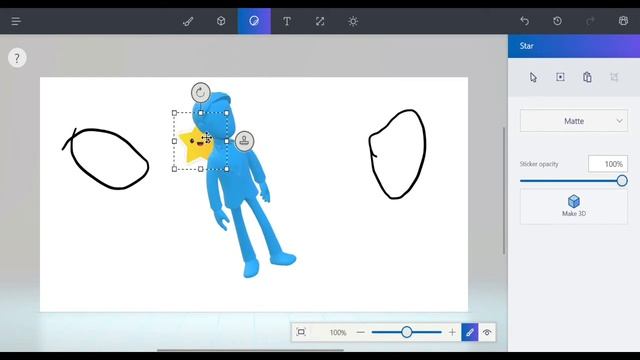Open the History clock icon
The width and height of the screenshot is (640, 360).
[x=557, y=21]
